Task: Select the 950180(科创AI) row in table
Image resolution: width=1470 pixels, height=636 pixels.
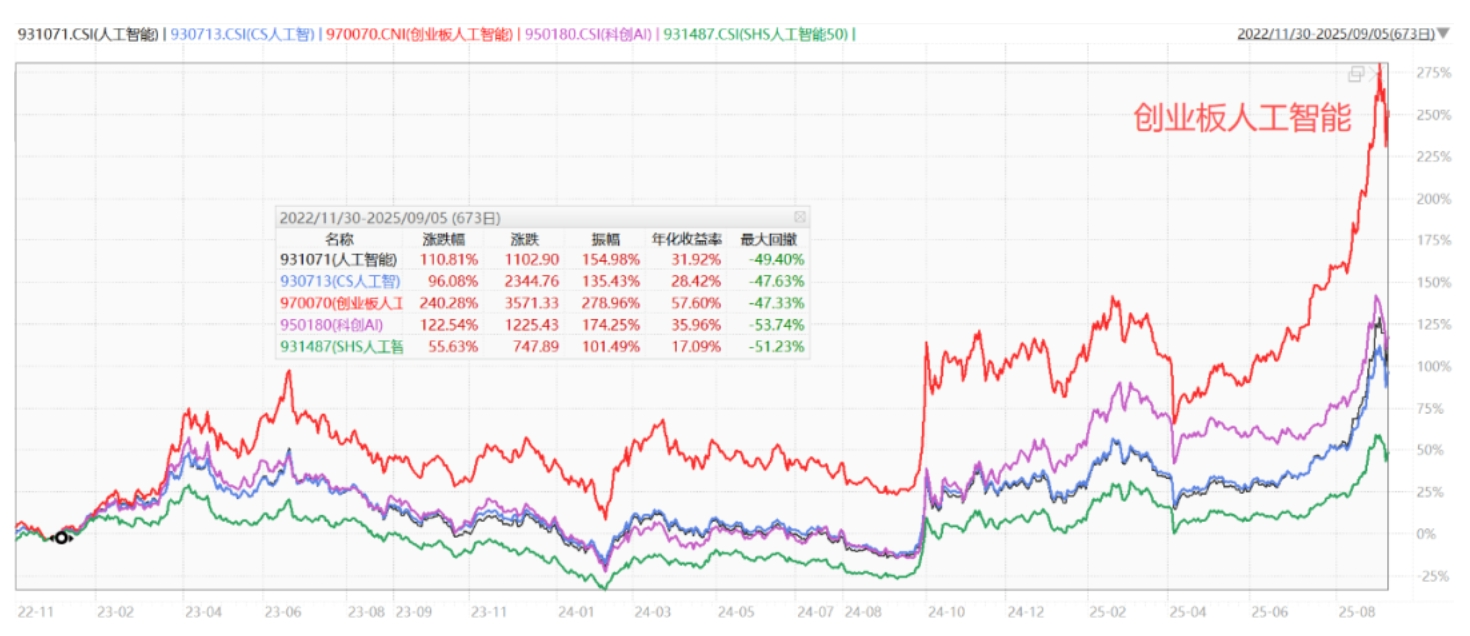Action: [x=542, y=325]
